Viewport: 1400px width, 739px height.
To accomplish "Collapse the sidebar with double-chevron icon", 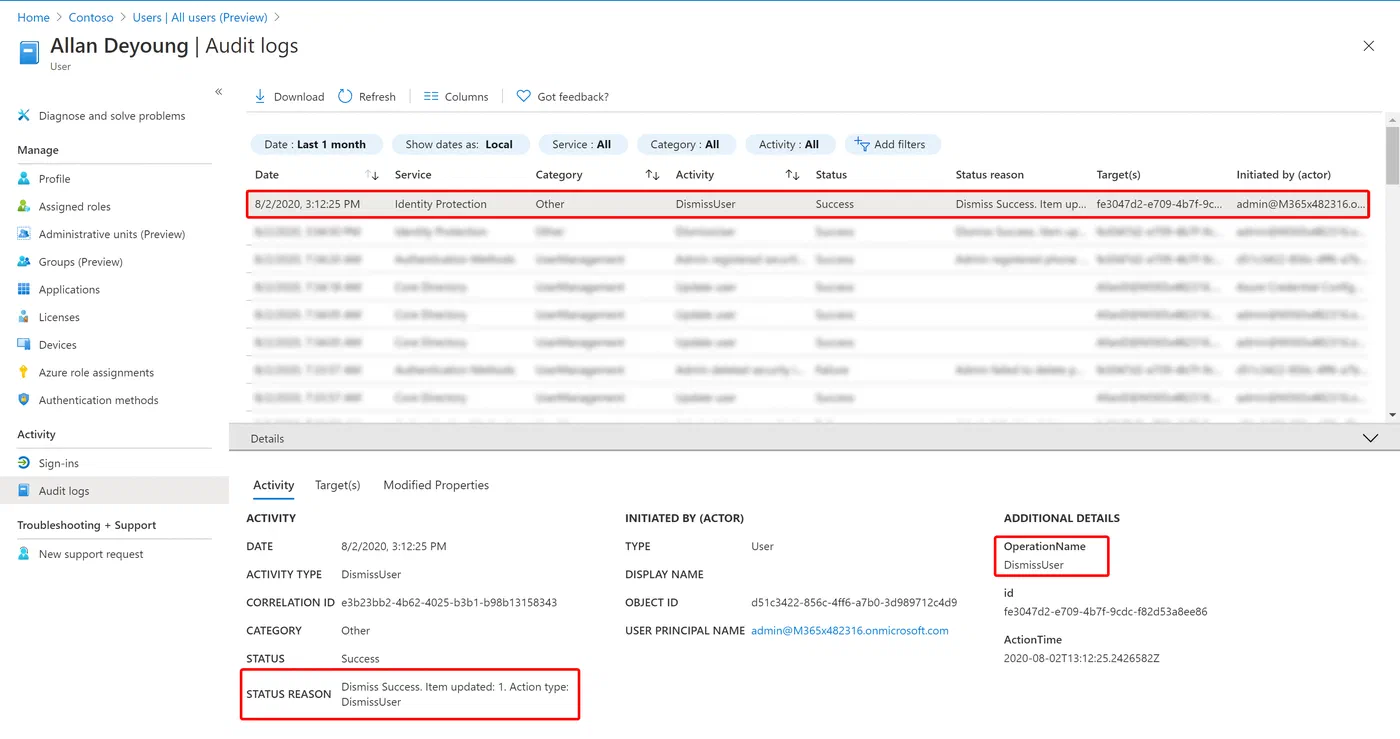I will (219, 92).
